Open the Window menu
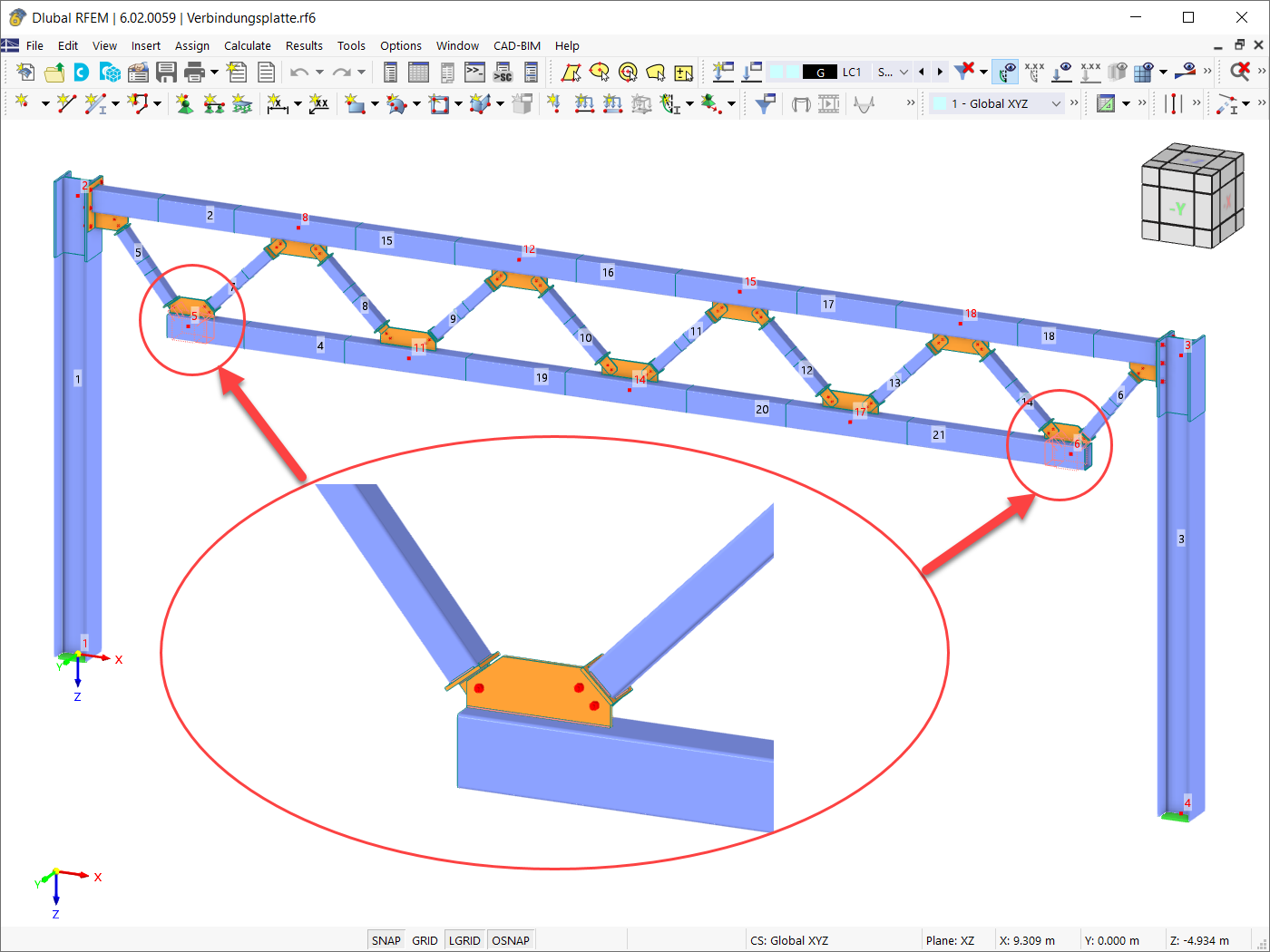 point(457,45)
